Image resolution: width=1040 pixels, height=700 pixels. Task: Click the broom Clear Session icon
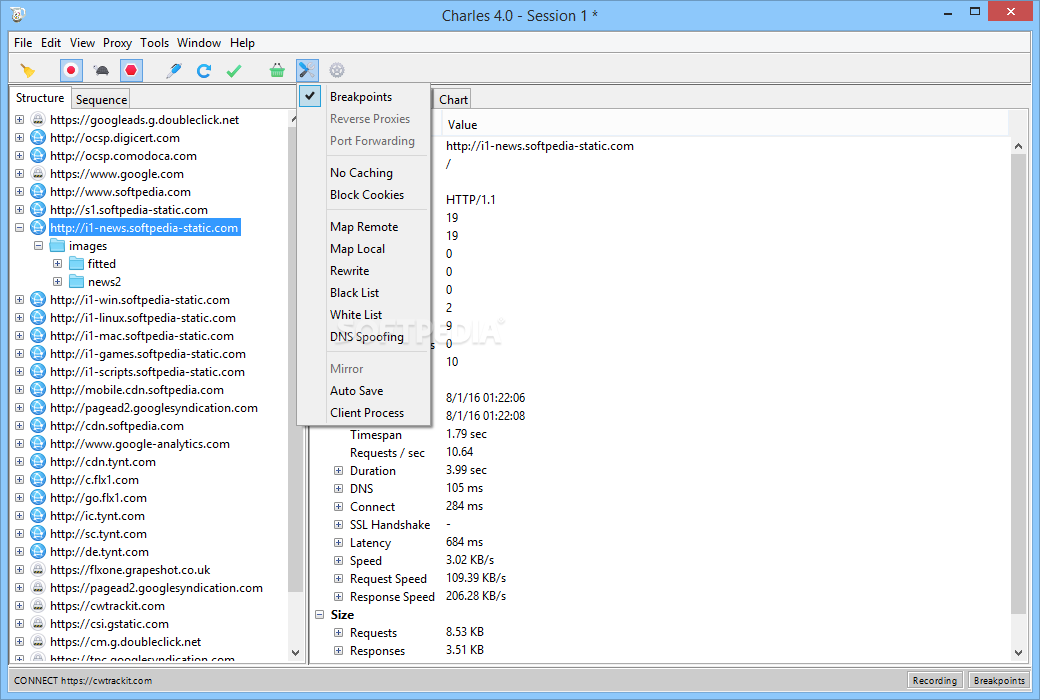[28, 70]
